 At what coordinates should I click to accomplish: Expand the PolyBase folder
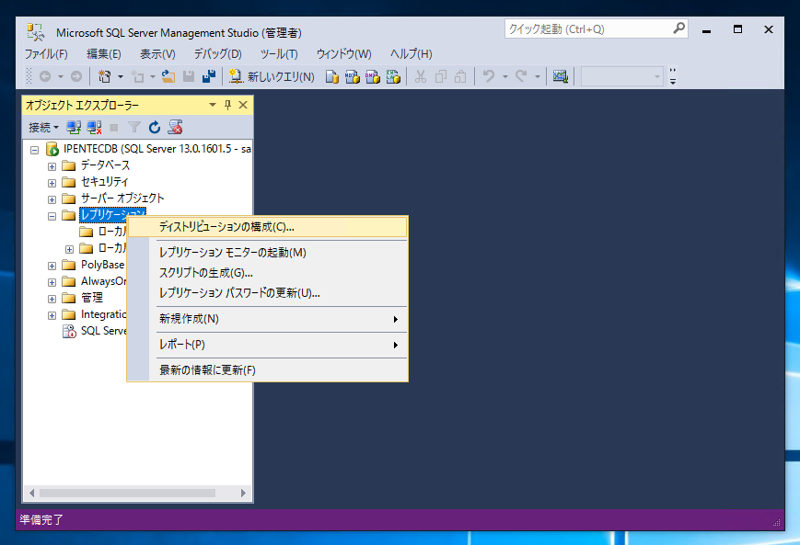tap(52, 266)
